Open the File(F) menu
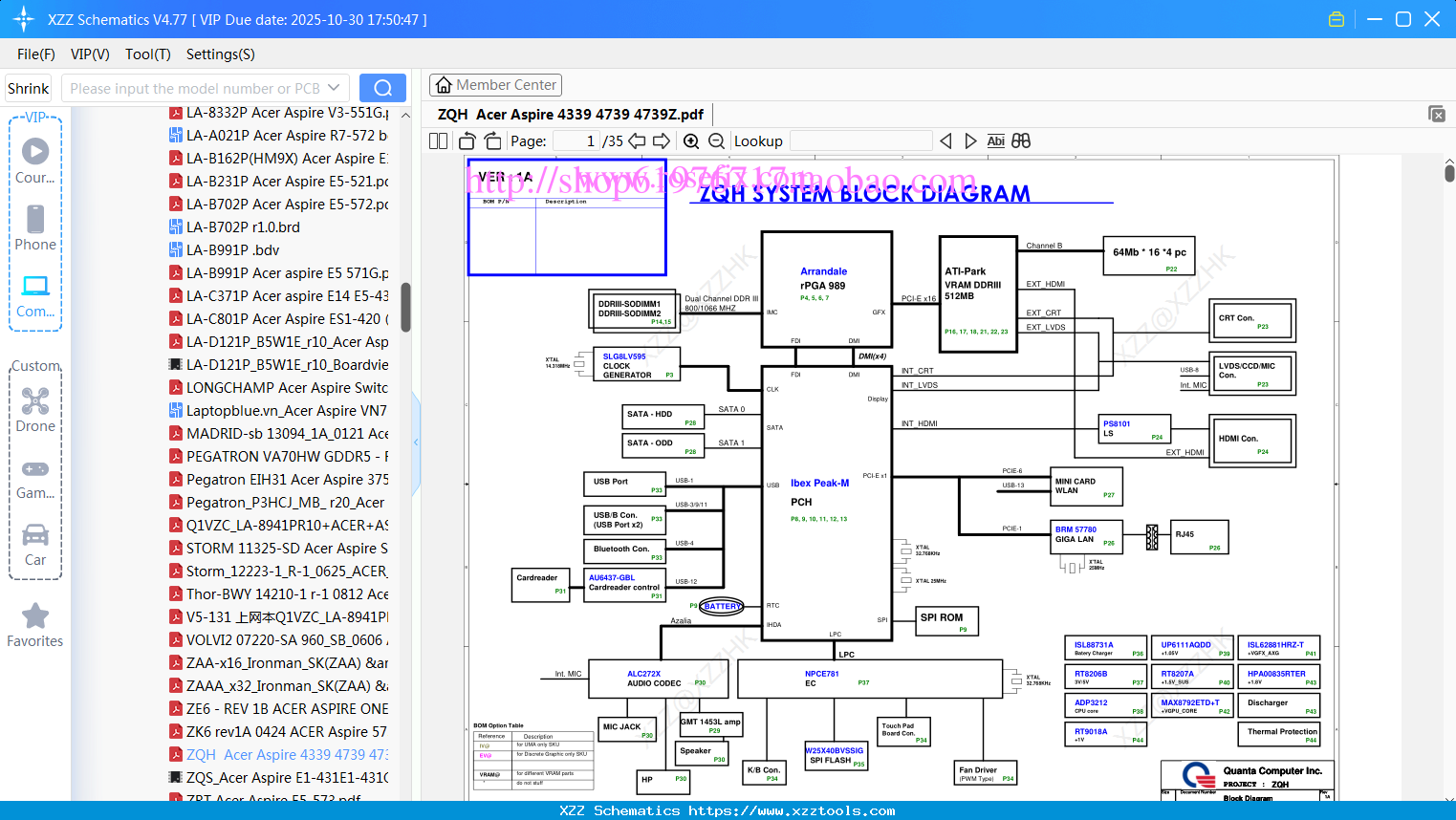 [x=36, y=54]
